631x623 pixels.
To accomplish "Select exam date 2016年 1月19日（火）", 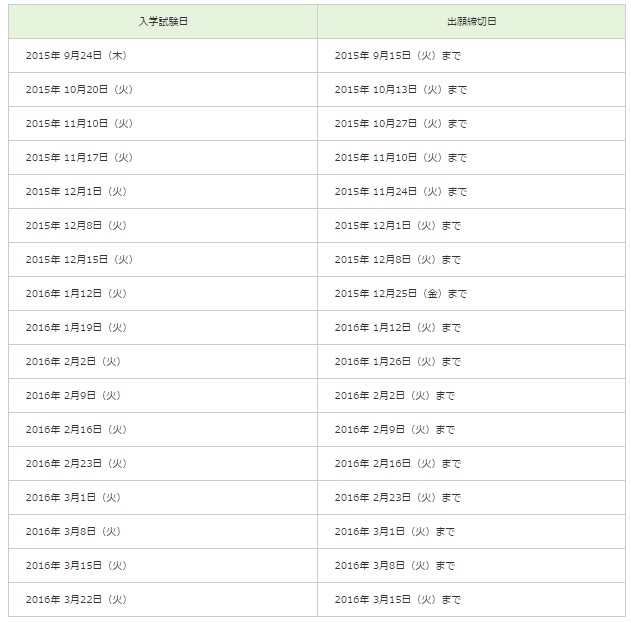I will coord(76,328).
